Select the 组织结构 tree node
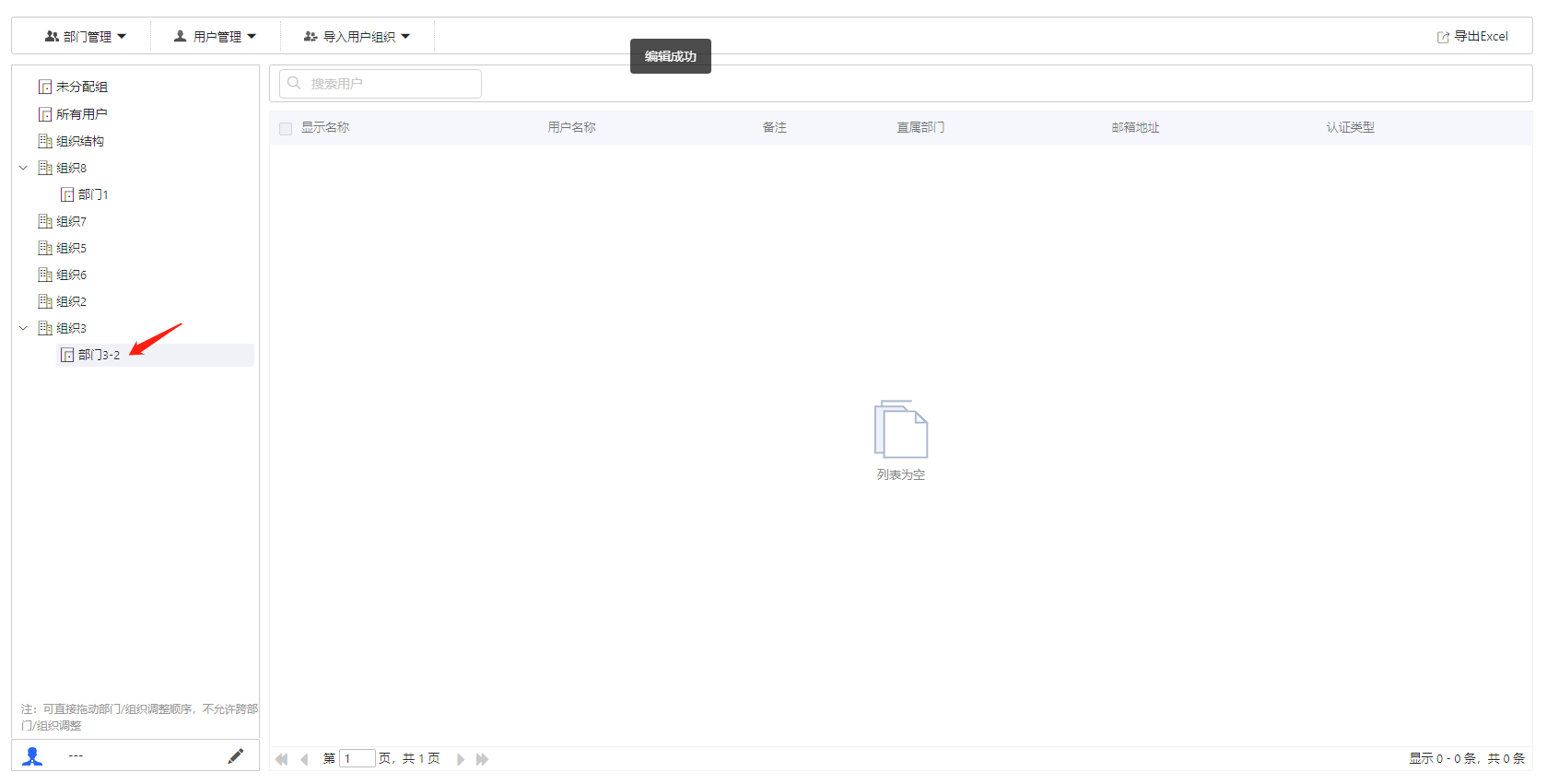The image size is (1547, 784). [79, 141]
